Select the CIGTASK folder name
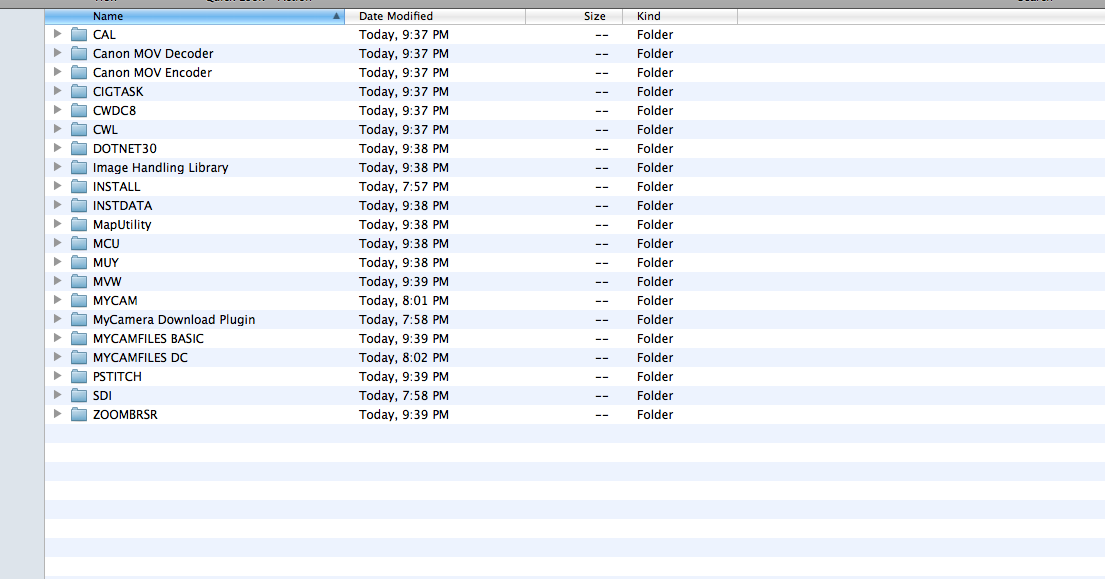This screenshot has height=579, width=1105. pos(118,92)
